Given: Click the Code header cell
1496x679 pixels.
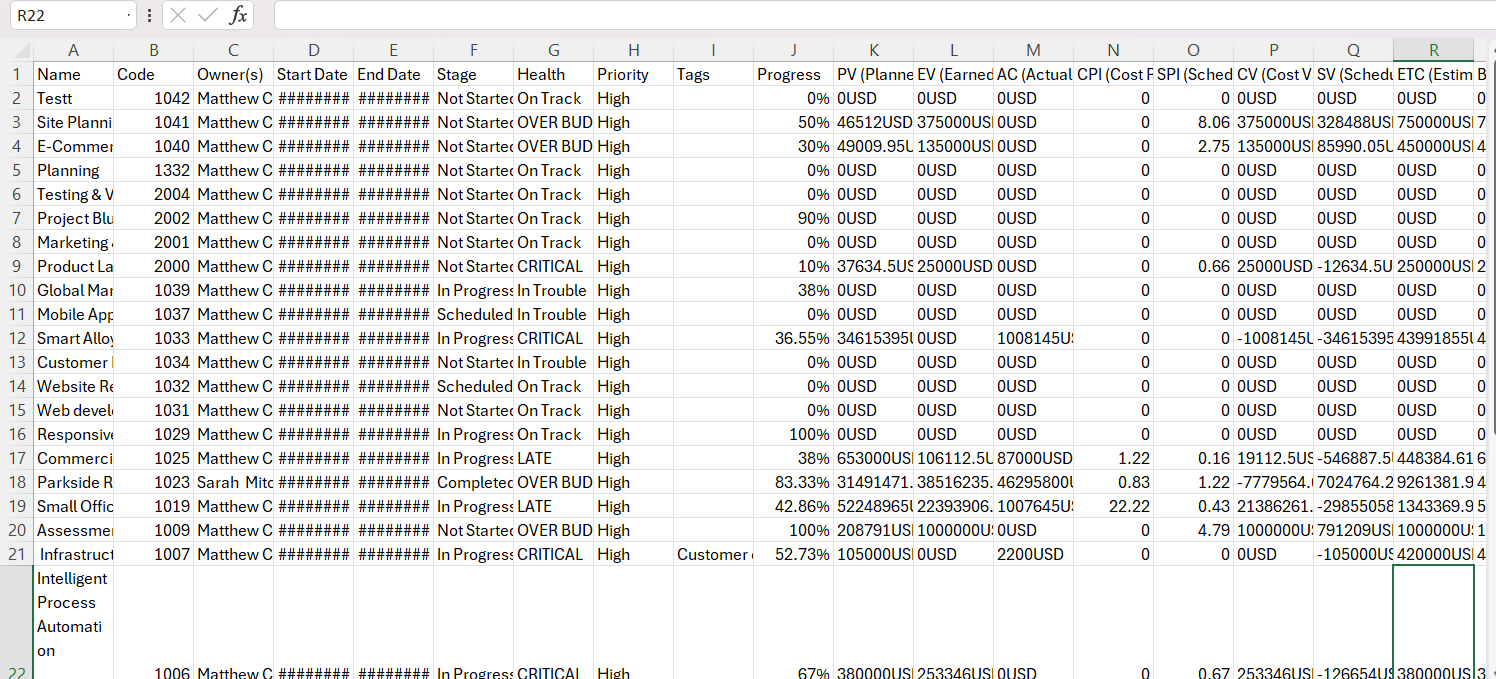Looking at the screenshot, I should click(x=153, y=74).
